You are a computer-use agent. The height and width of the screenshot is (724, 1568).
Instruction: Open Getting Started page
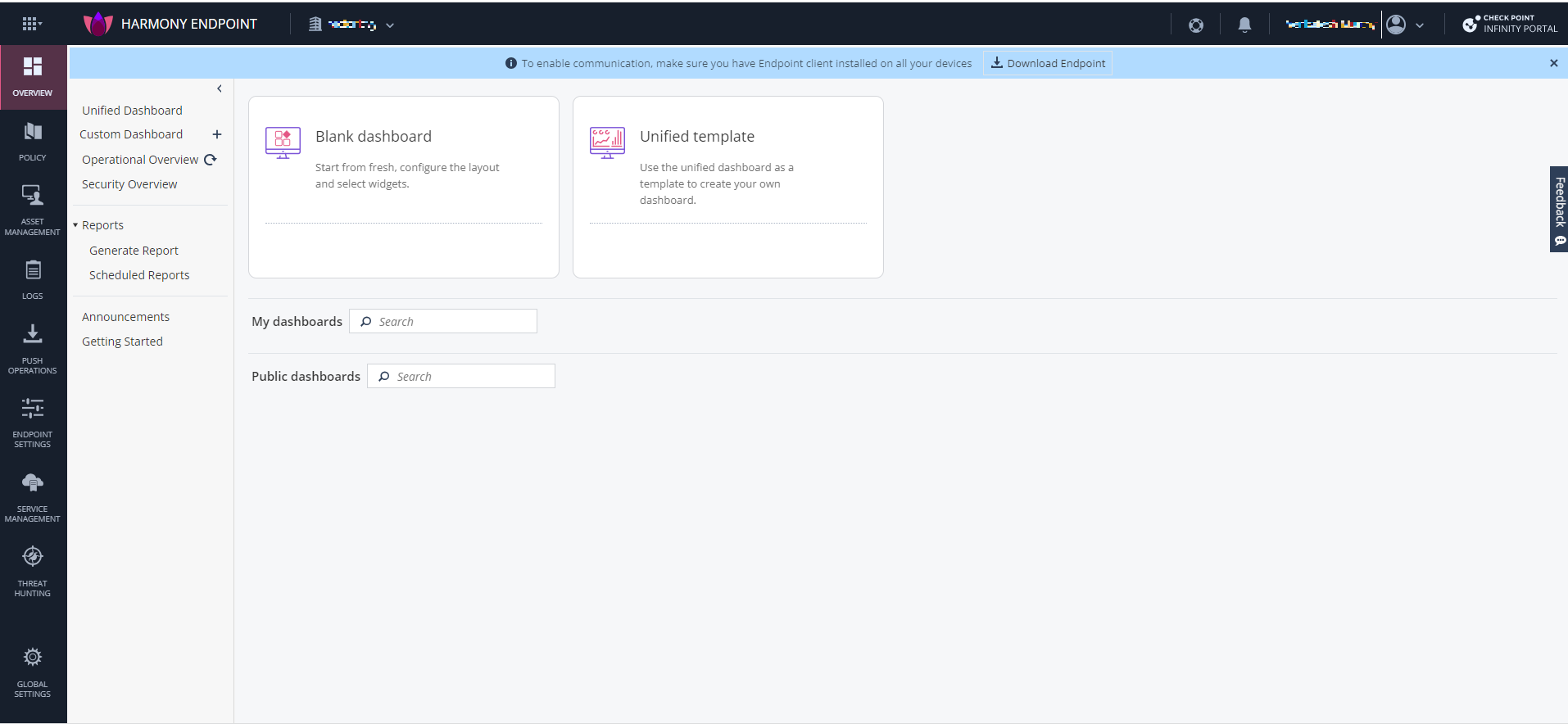click(x=122, y=342)
